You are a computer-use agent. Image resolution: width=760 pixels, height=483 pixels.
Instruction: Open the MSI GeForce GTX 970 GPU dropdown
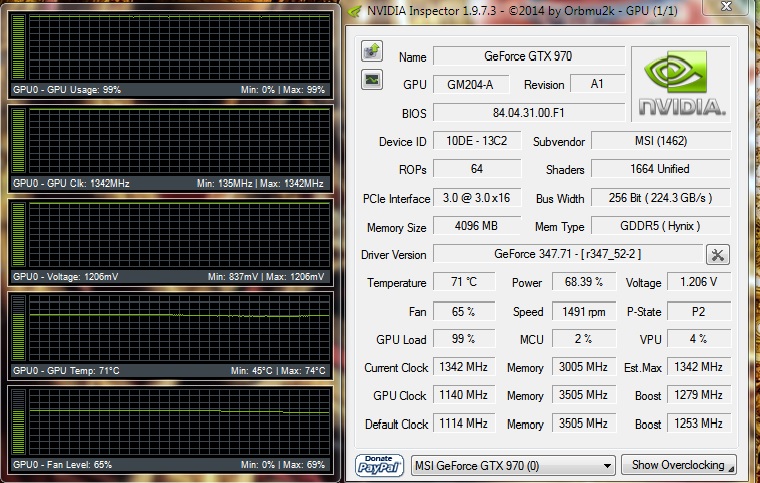tap(513, 466)
